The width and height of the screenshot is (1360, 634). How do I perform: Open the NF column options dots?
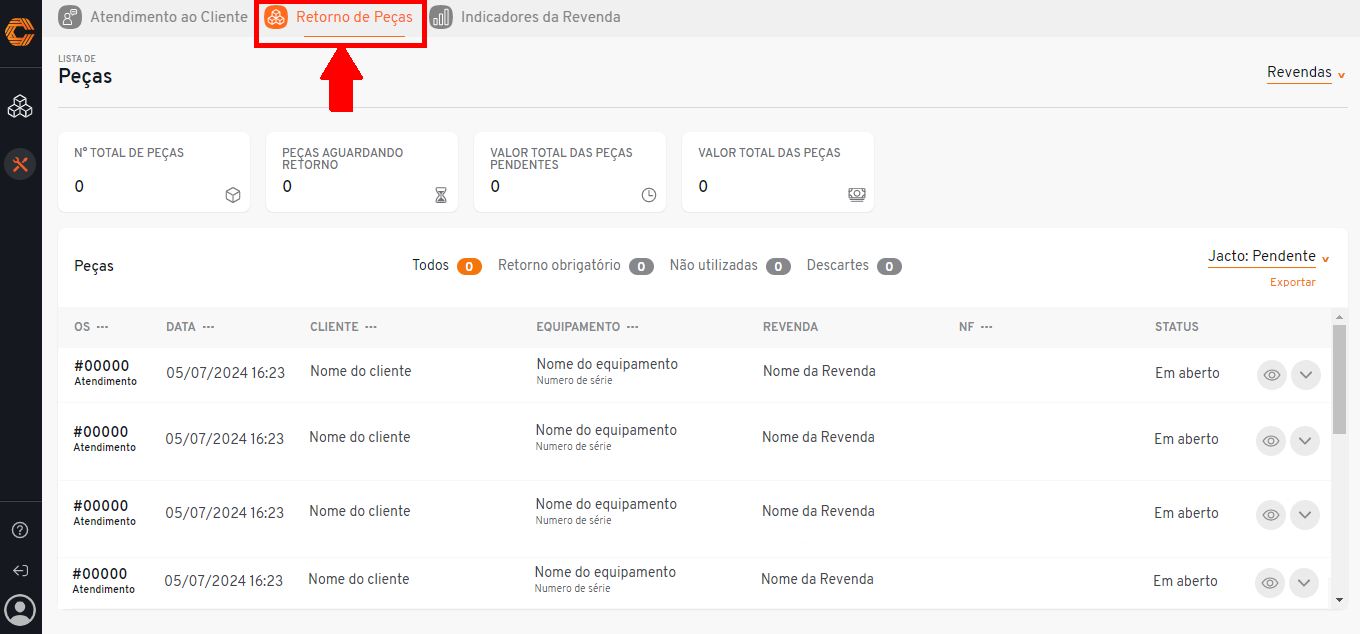(987, 327)
